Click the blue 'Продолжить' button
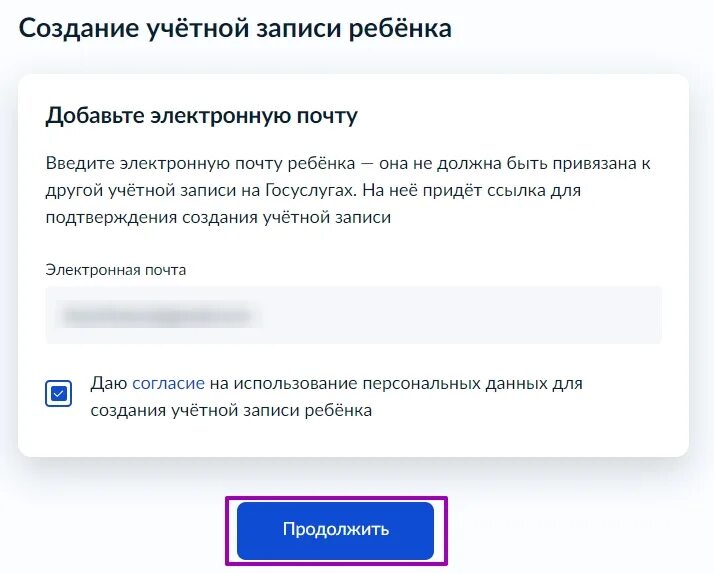The image size is (714, 573). click(336, 531)
